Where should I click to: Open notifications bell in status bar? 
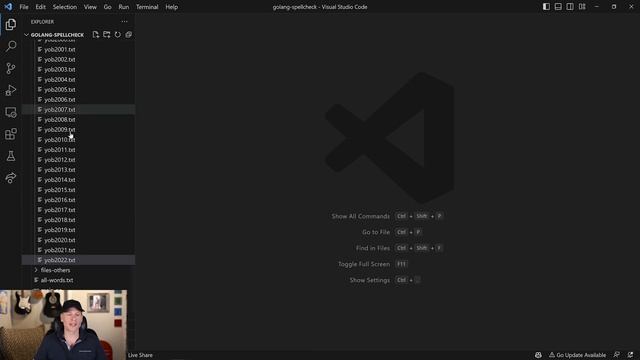(x=630, y=355)
